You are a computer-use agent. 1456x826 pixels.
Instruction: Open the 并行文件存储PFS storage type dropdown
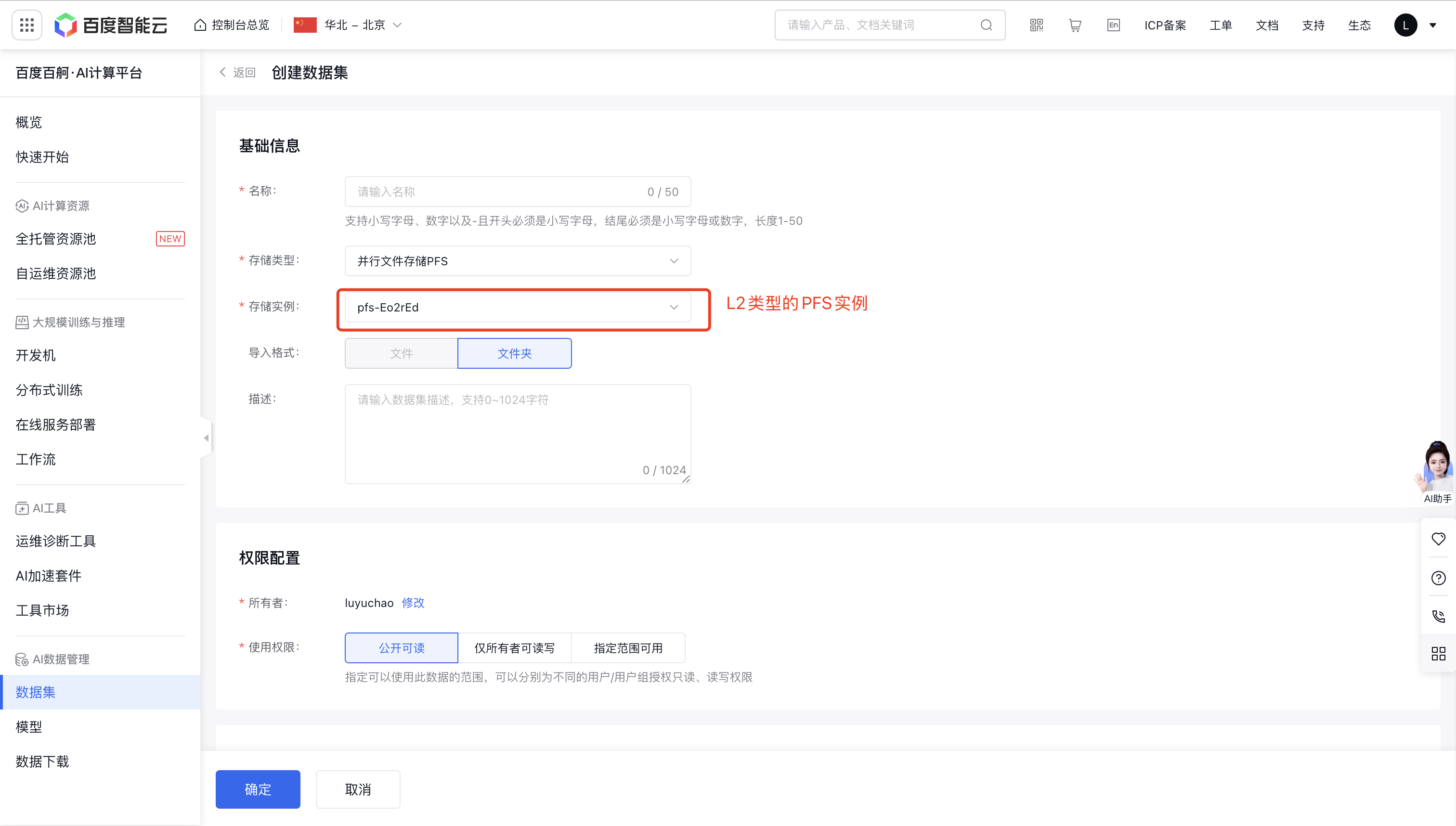tap(516, 261)
